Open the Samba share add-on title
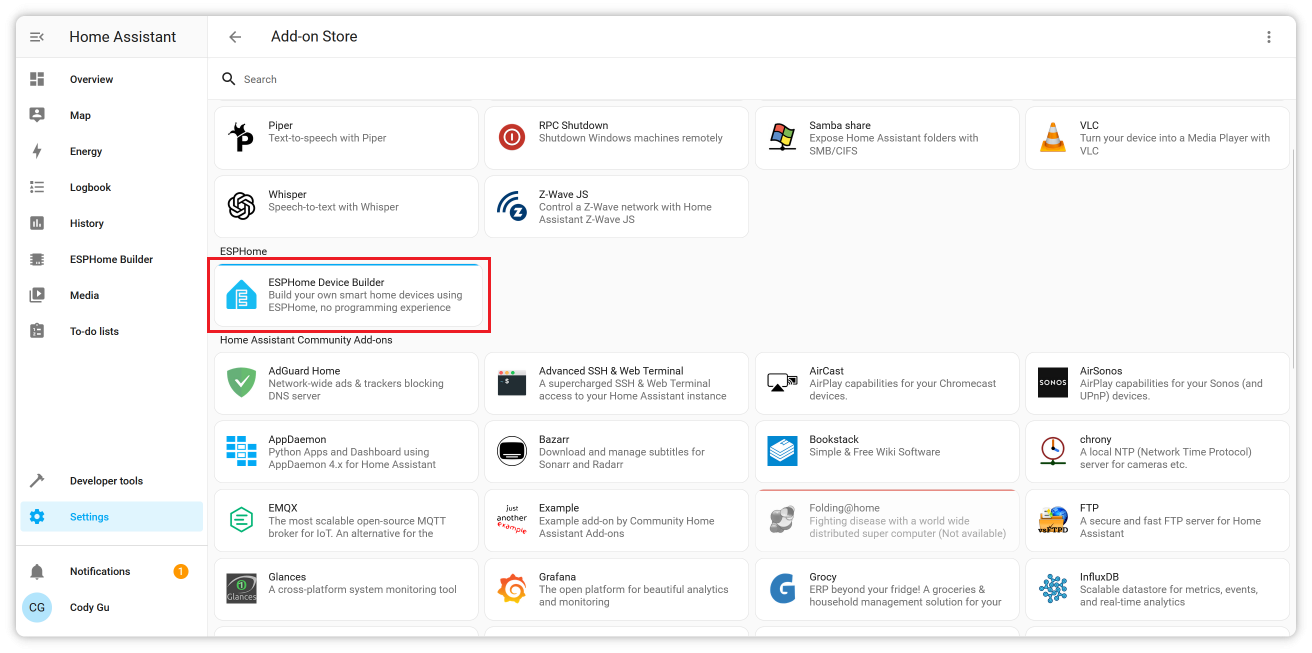 click(x=840, y=126)
